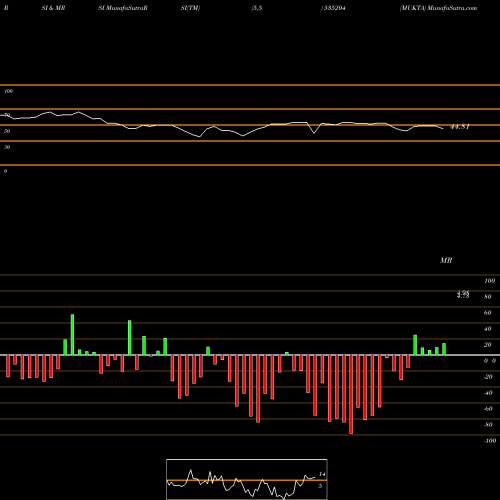Open the mini RSI overview thumbnail chart
Image resolution: width=500 pixels, height=500 pixels.
pyautogui.click(x=247, y=479)
